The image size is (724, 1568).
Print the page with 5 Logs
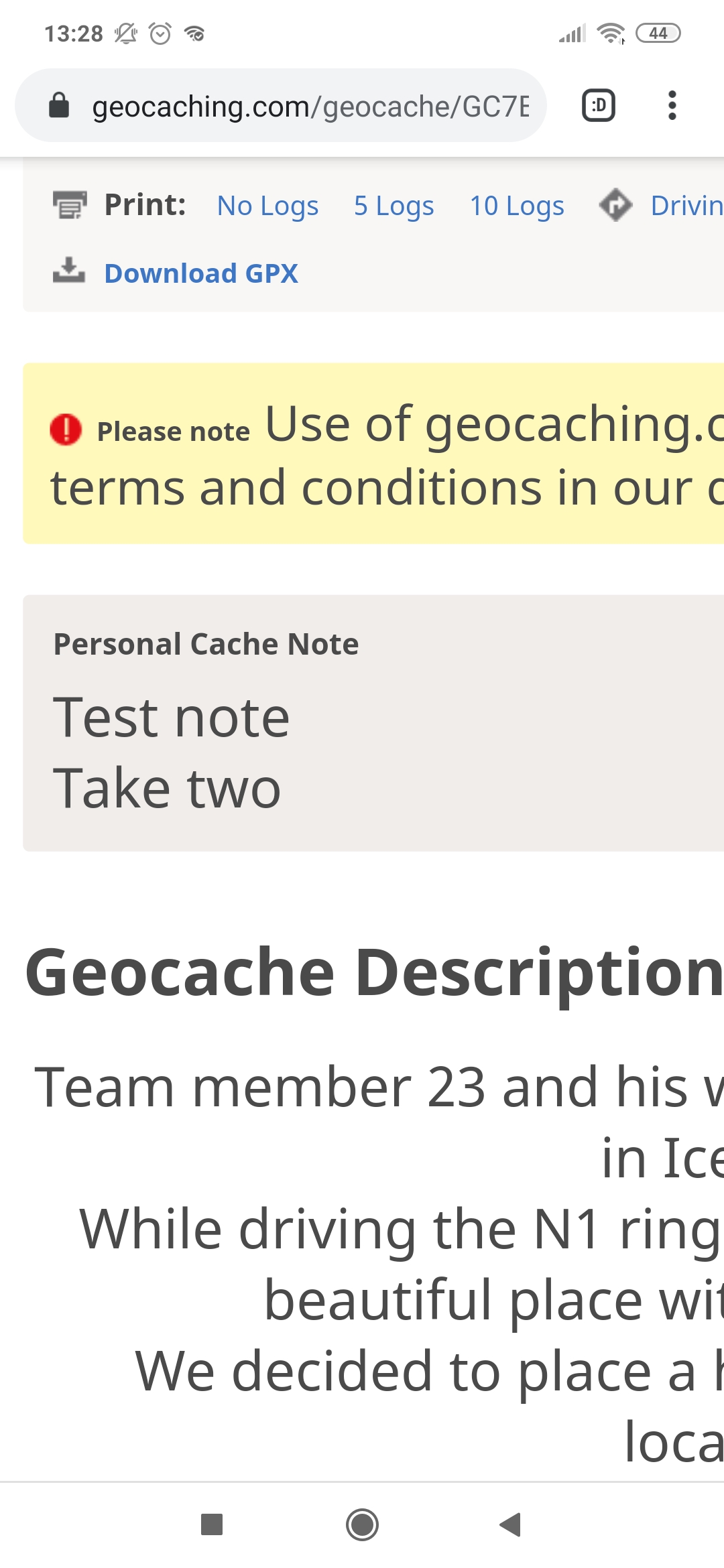coord(394,206)
